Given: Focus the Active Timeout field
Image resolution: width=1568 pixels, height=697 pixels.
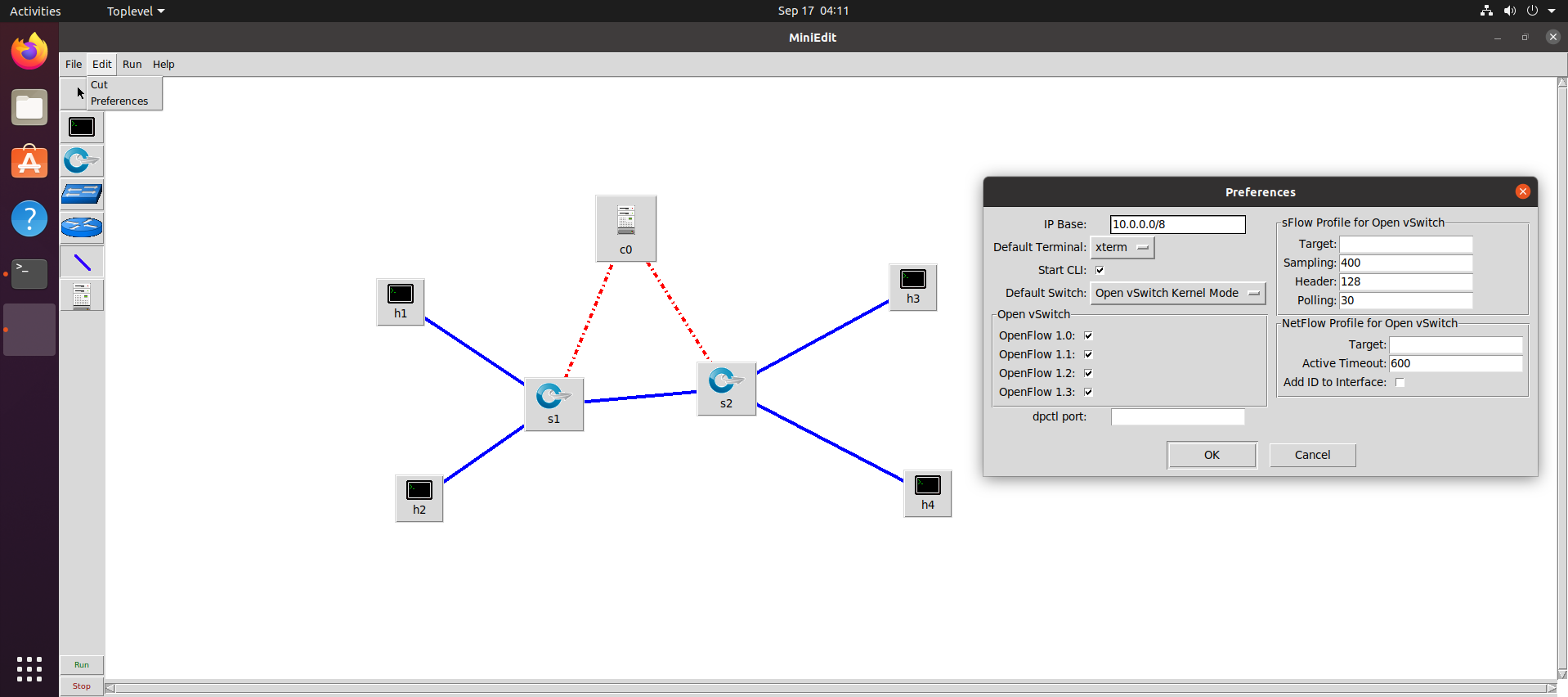Looking at the screenshot, I should pos(1456,363).
